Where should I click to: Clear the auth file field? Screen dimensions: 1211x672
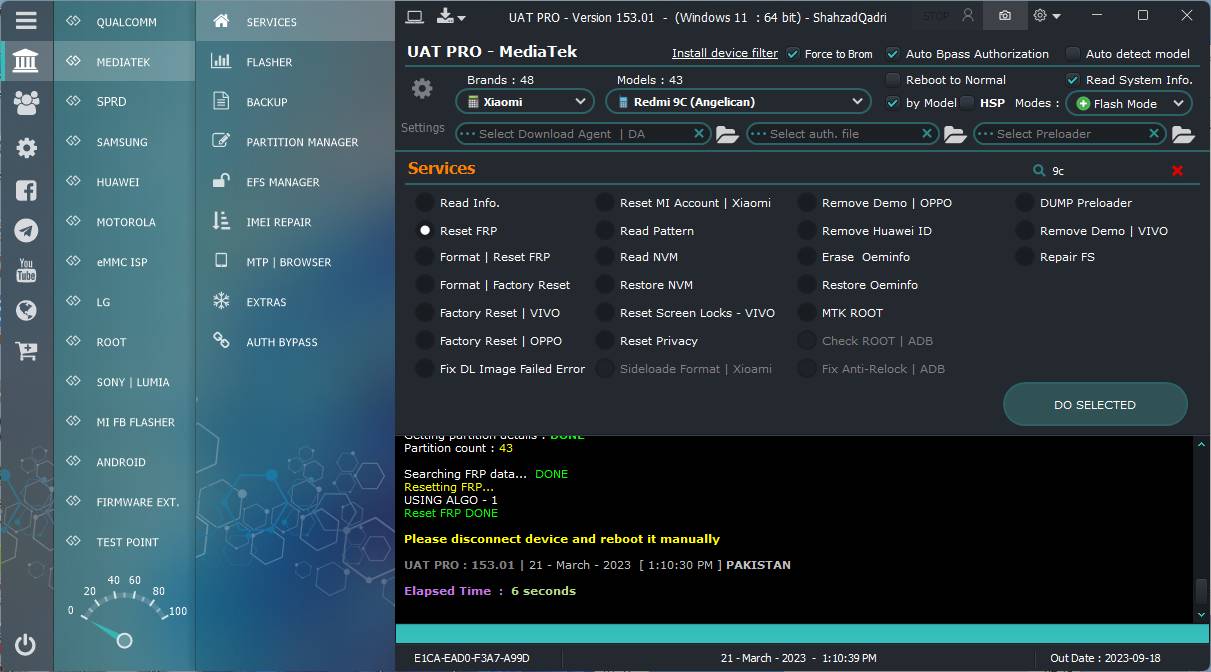tap(927, 133)
